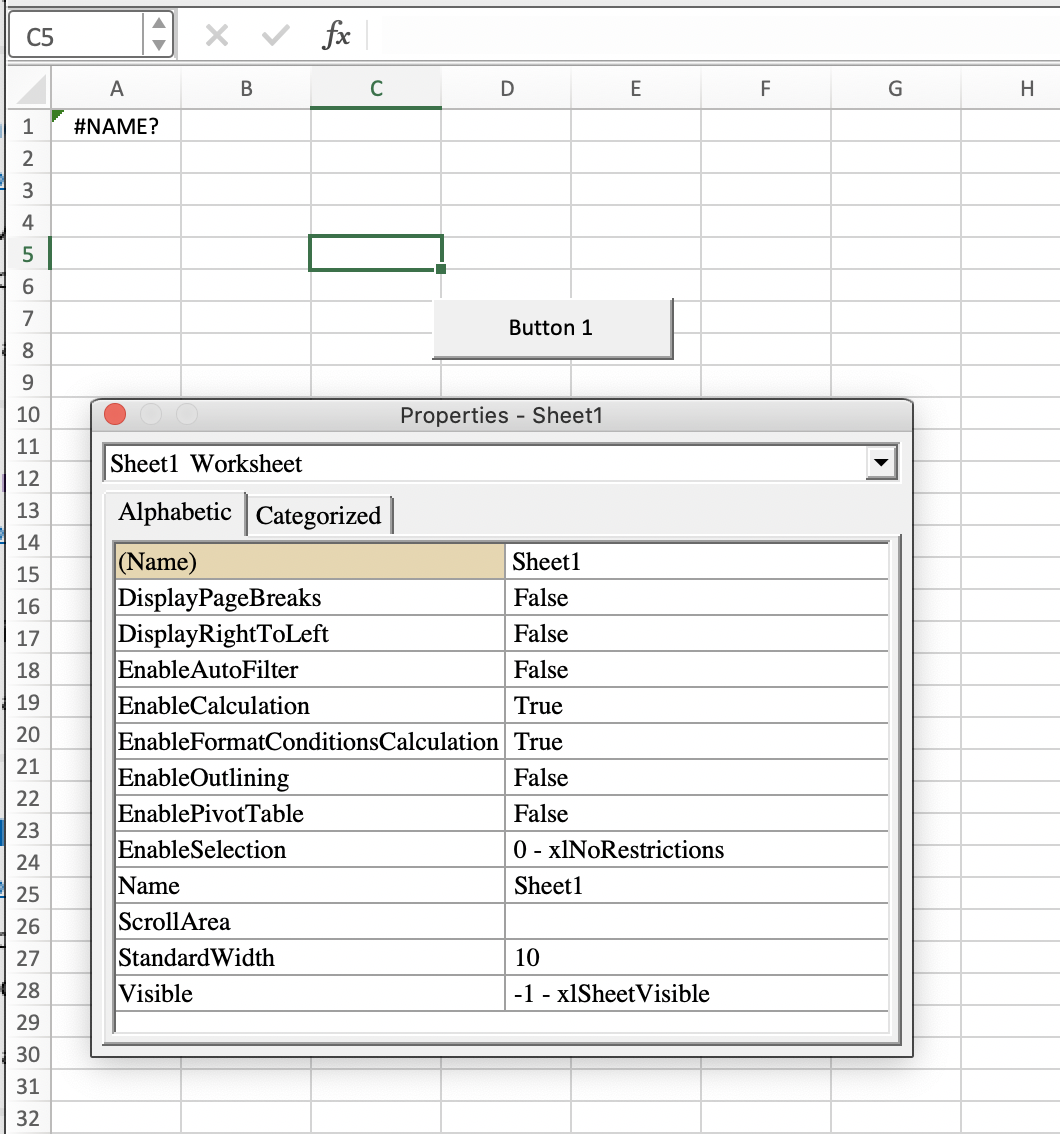Click the 0 - xlNoRestrictions value
This screenshot has width=1060, height=1134.
pyautogui.click(x=696, y=849)
